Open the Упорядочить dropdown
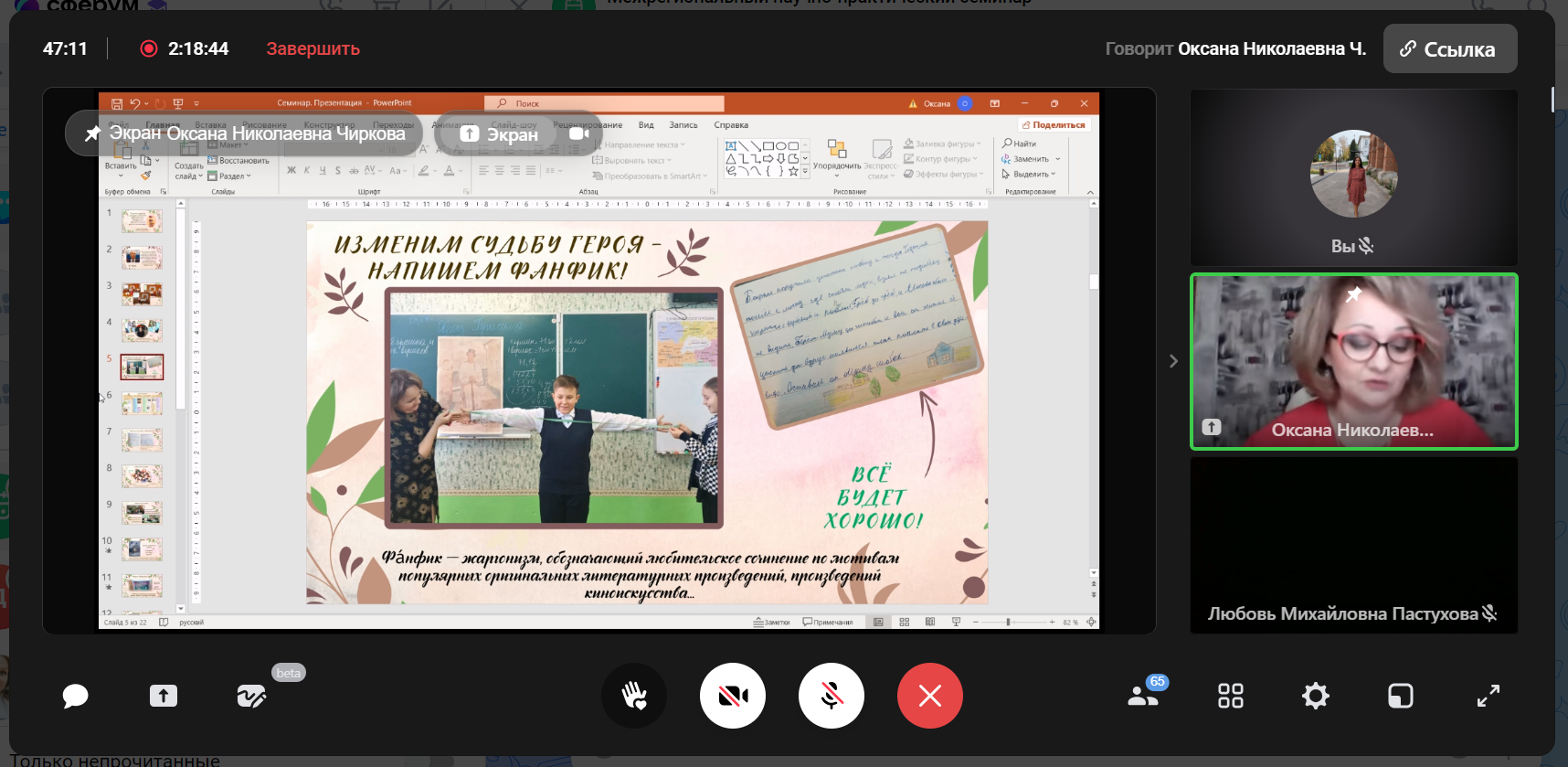 point(837,156)
